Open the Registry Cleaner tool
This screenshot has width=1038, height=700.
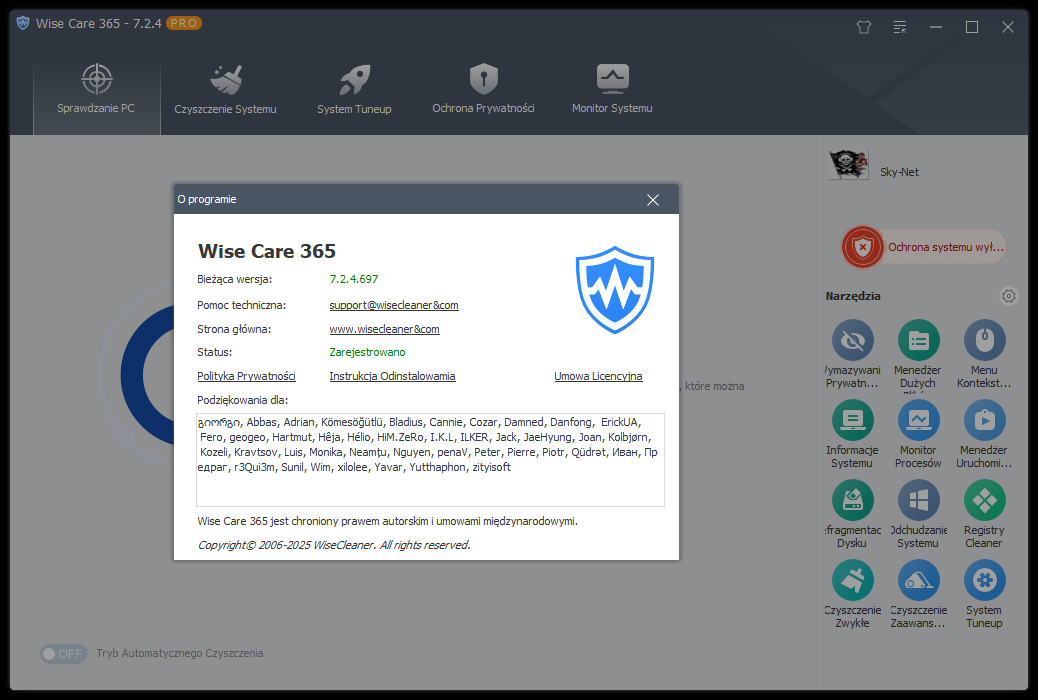(984, 500)
